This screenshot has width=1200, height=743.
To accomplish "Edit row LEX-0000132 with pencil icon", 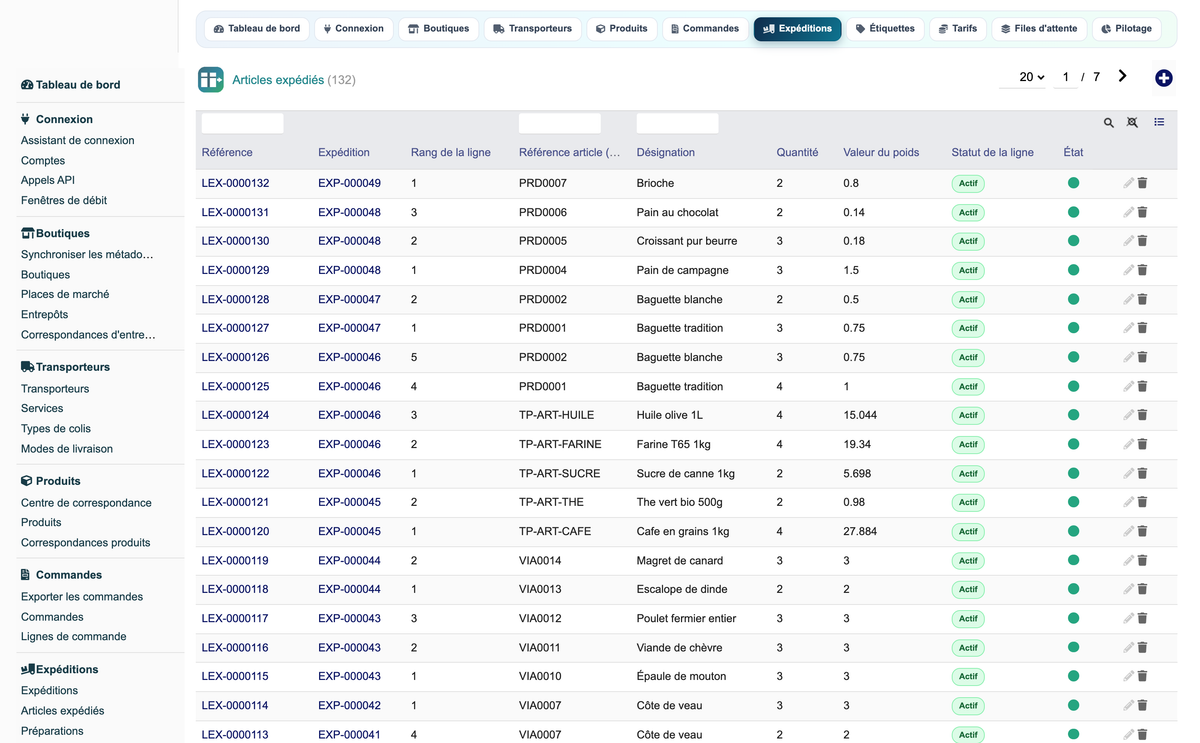I will [1128, 183].
